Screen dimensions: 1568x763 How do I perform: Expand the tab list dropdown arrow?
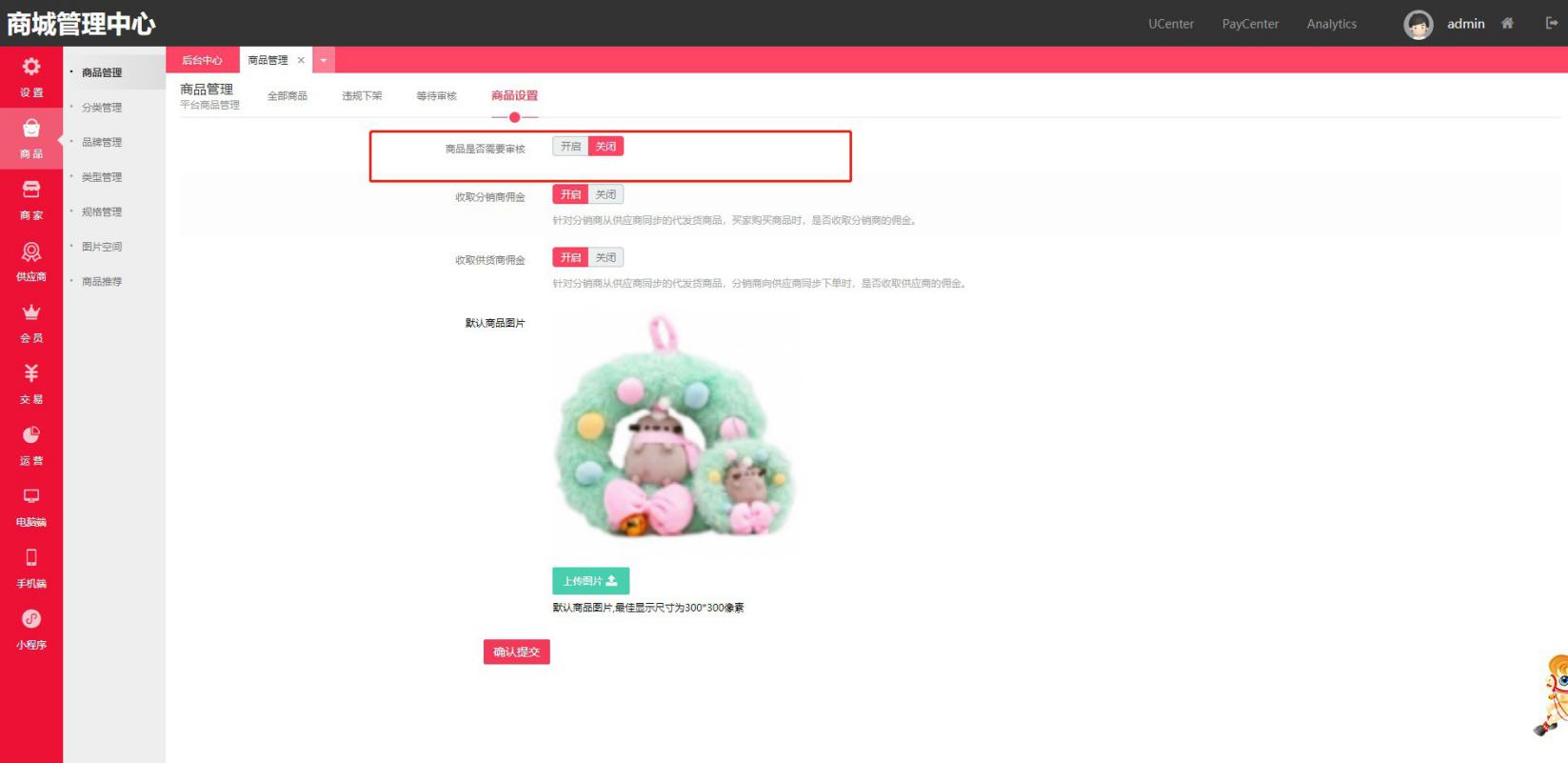[x=324, y=60]
